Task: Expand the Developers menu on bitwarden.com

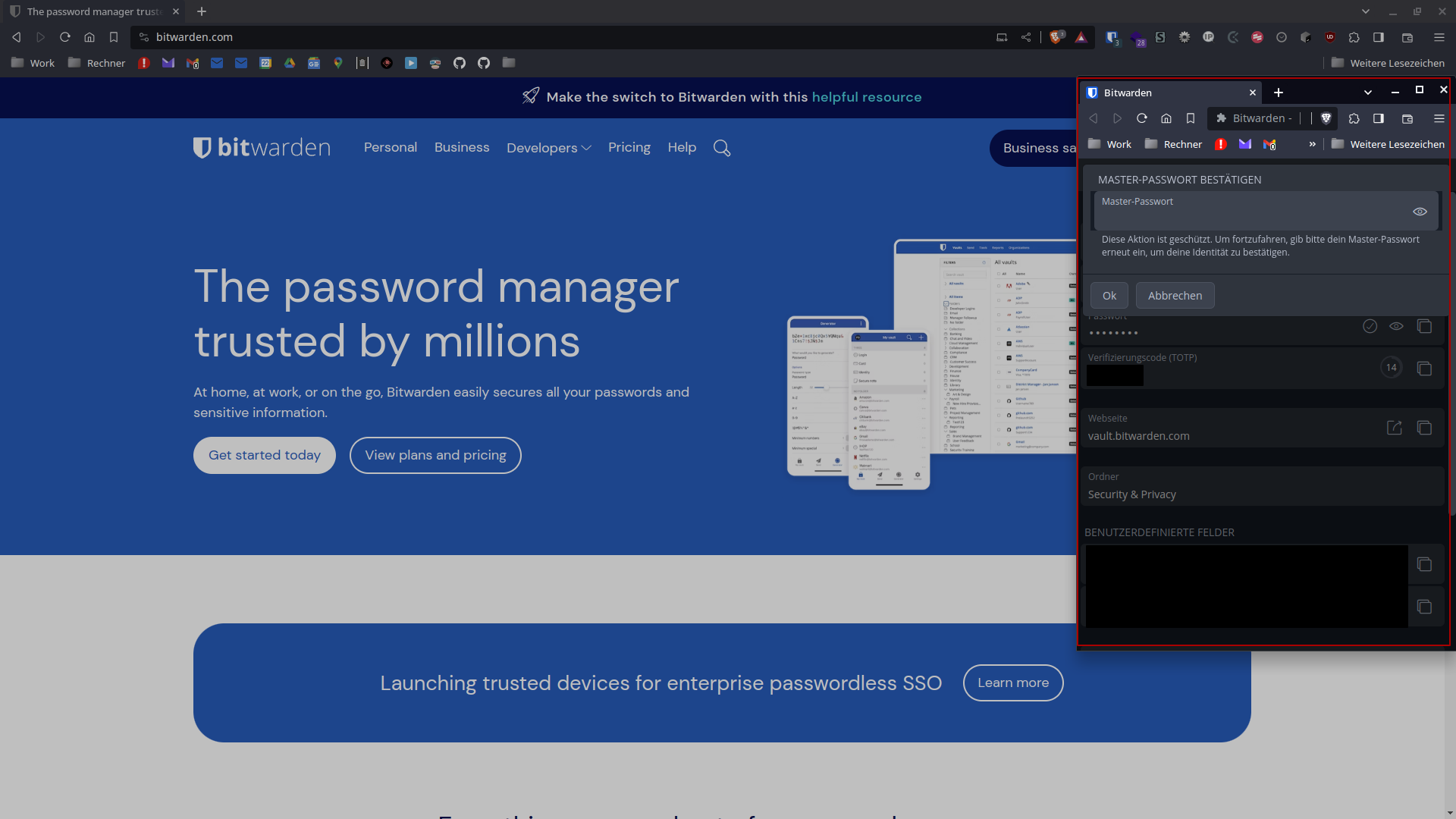Action: 548,147
